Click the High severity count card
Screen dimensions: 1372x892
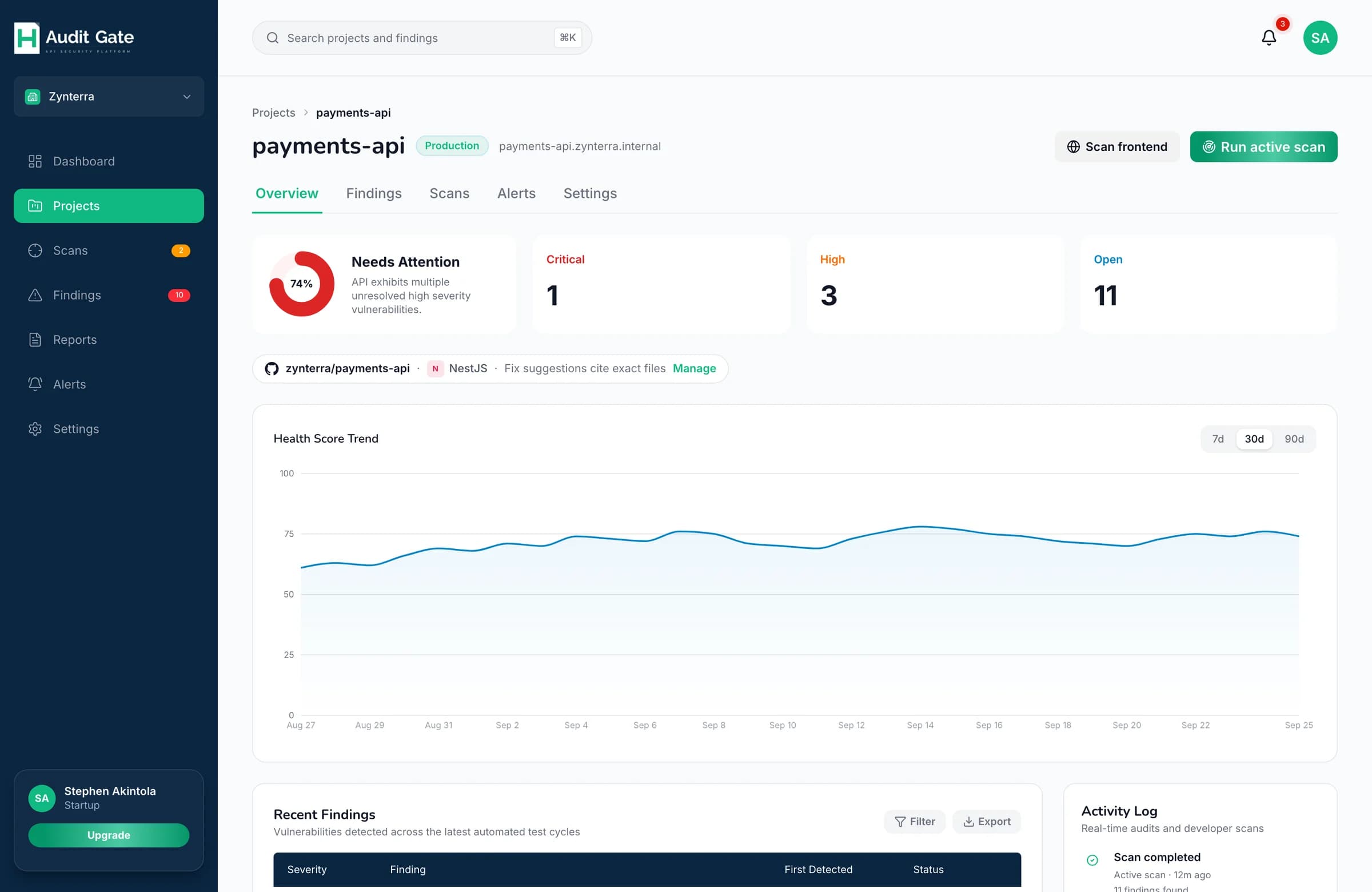(x=935, y=284)
